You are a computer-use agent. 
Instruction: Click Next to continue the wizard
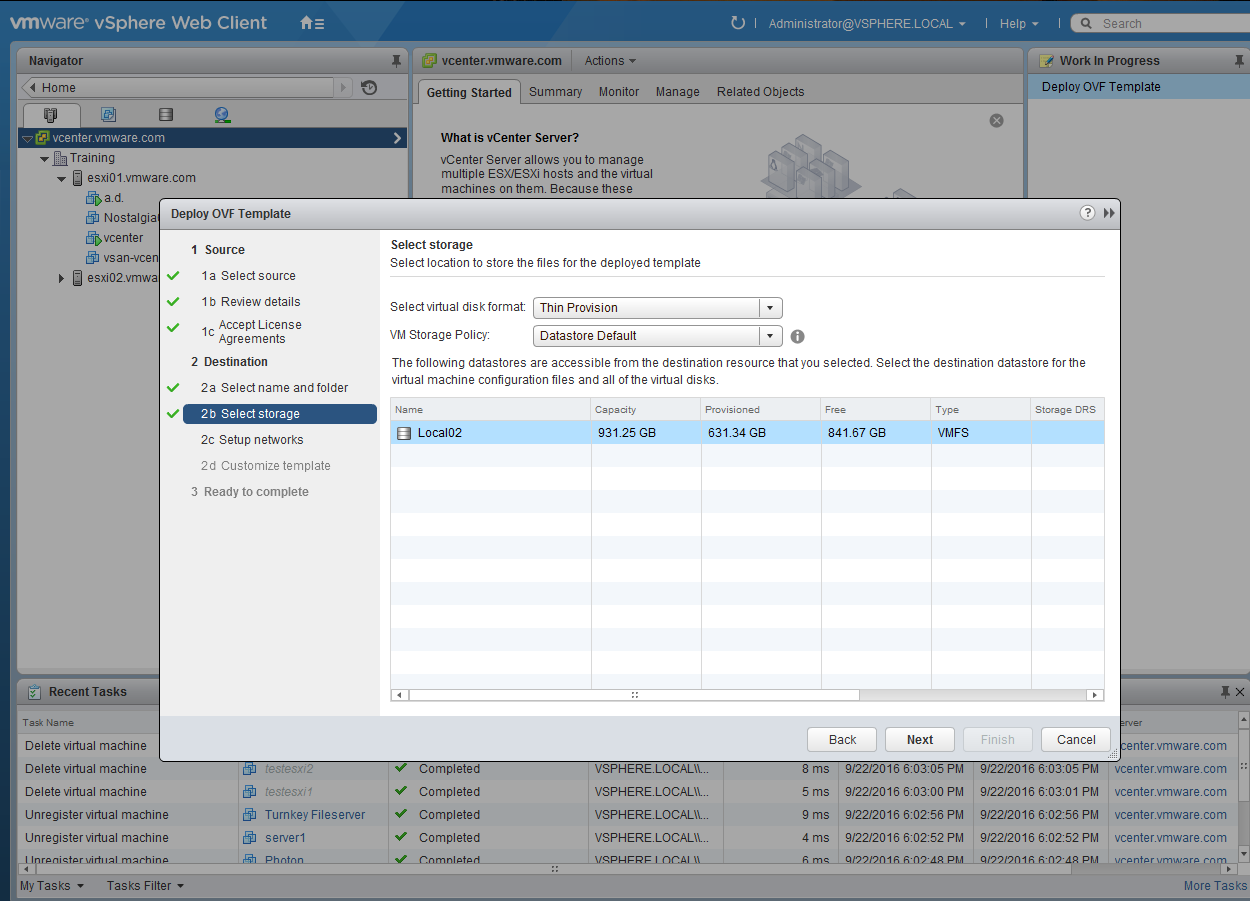tap(920, 740)
